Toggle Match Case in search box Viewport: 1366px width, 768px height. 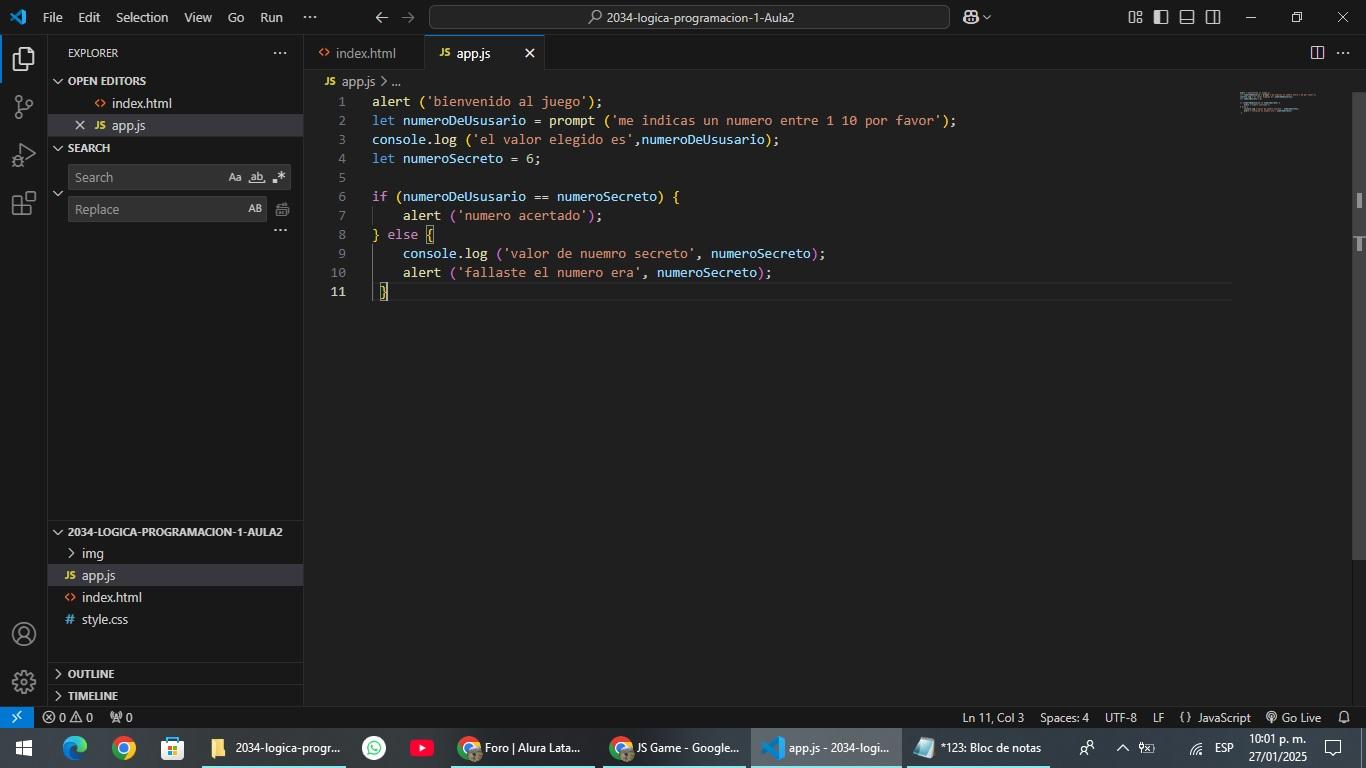coord(235,177)
